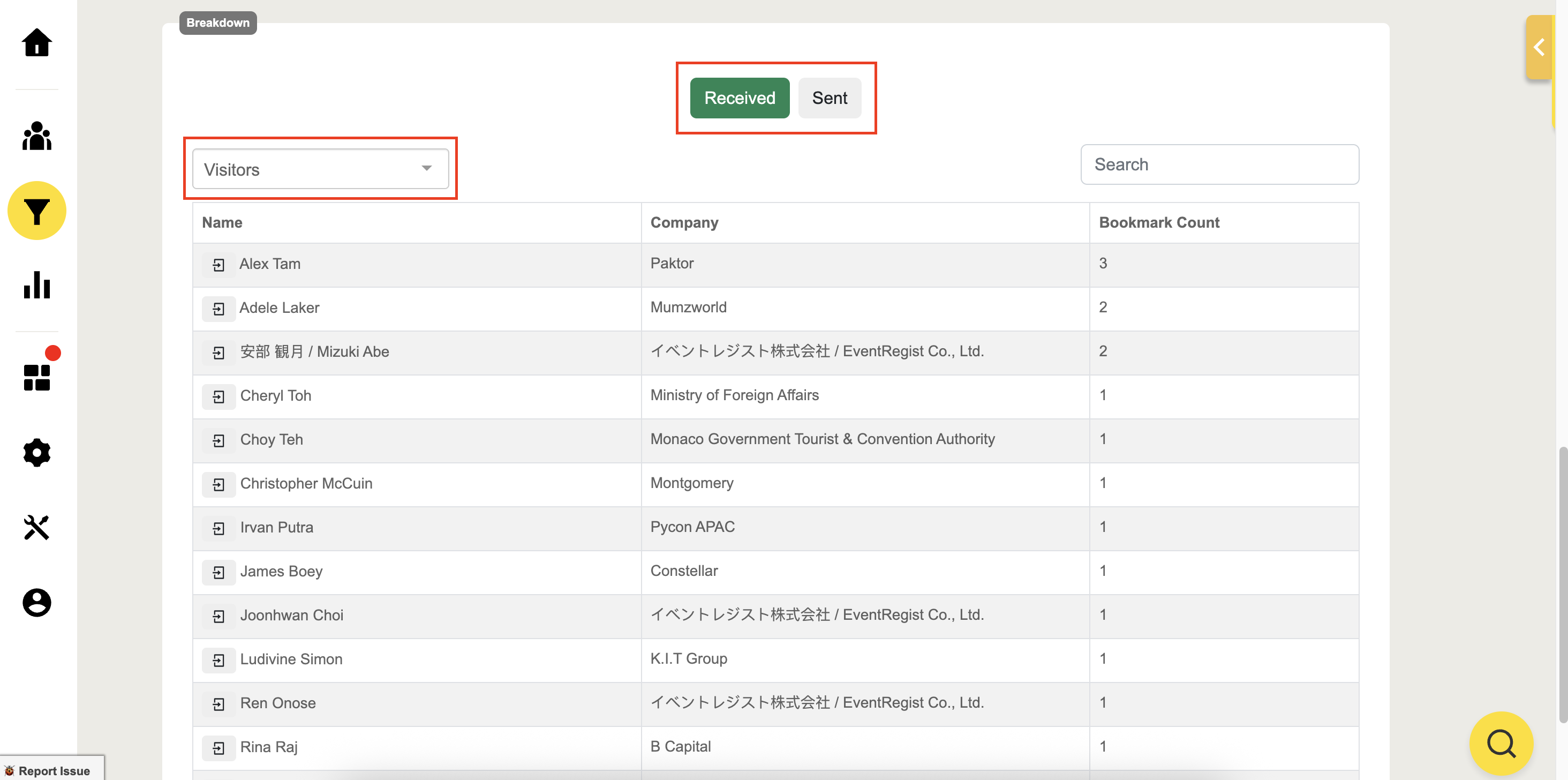
Task: Expand the Visitors dropdown
Action: point(320,169)
